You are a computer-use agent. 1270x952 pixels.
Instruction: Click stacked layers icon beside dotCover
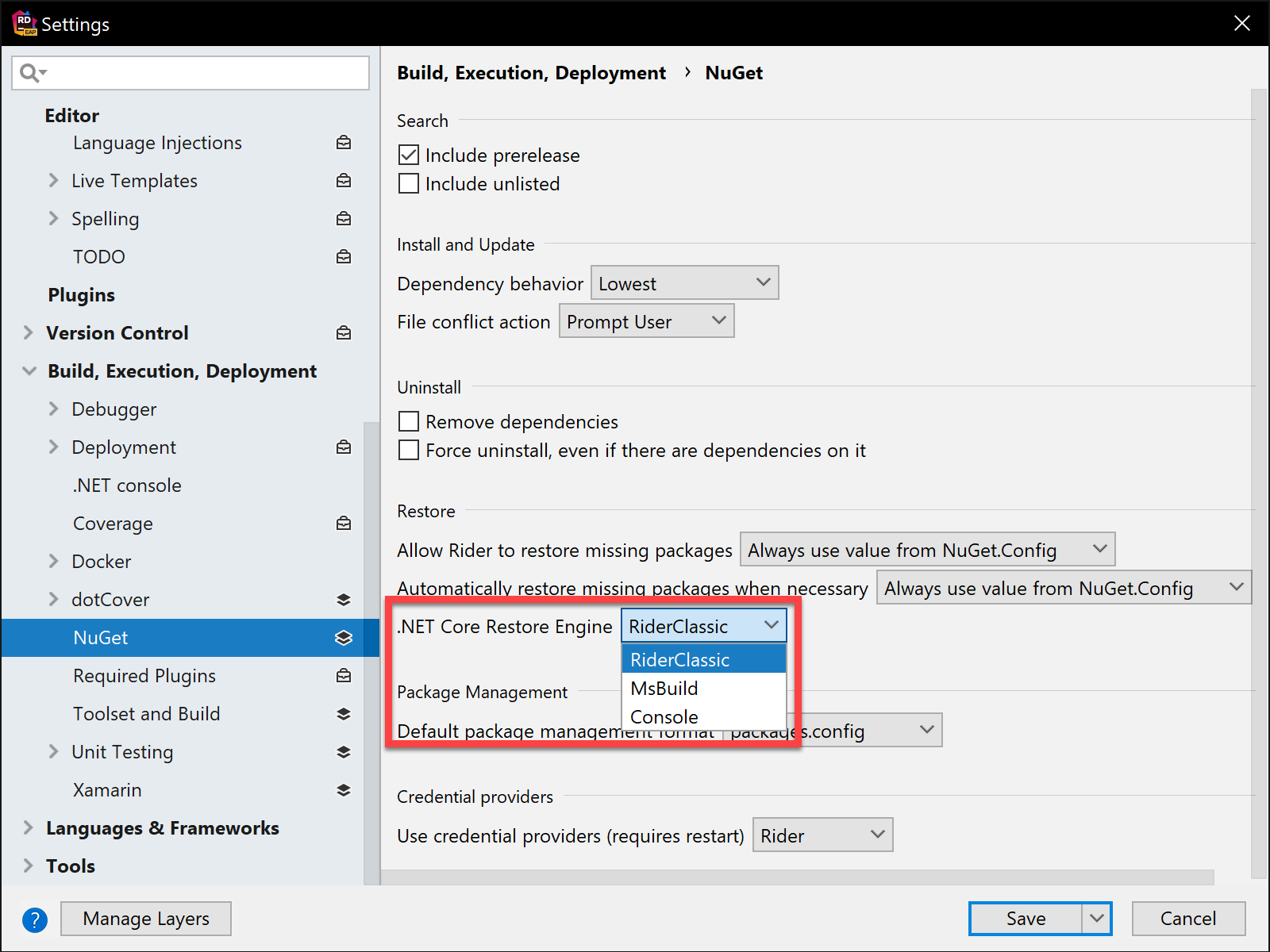click(x=344, y=600)
